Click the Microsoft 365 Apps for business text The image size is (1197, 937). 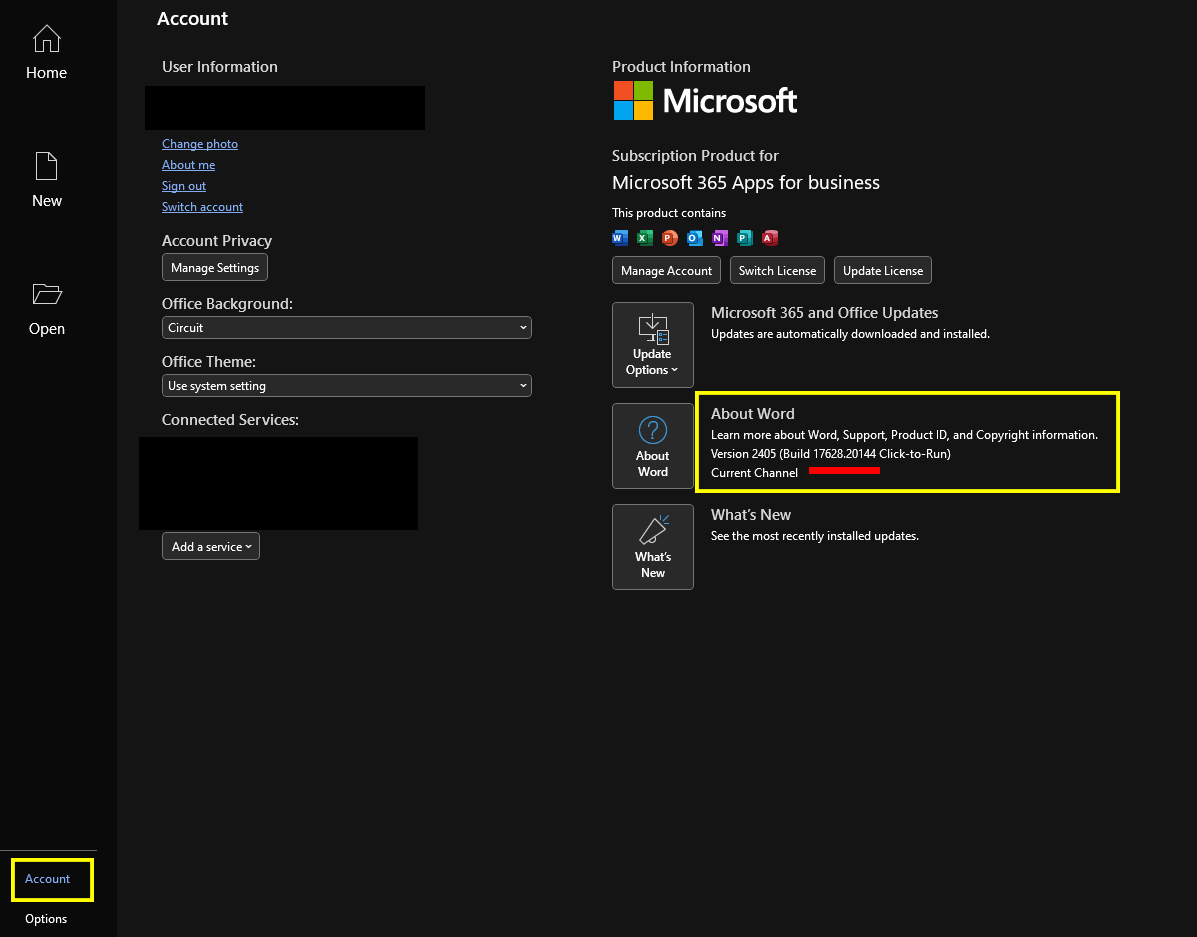click(746, 183)
